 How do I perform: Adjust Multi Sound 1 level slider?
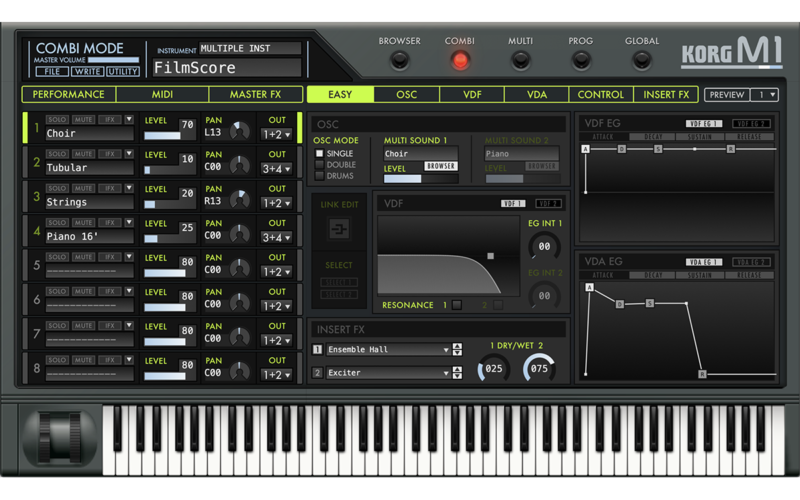click(421, 179)
